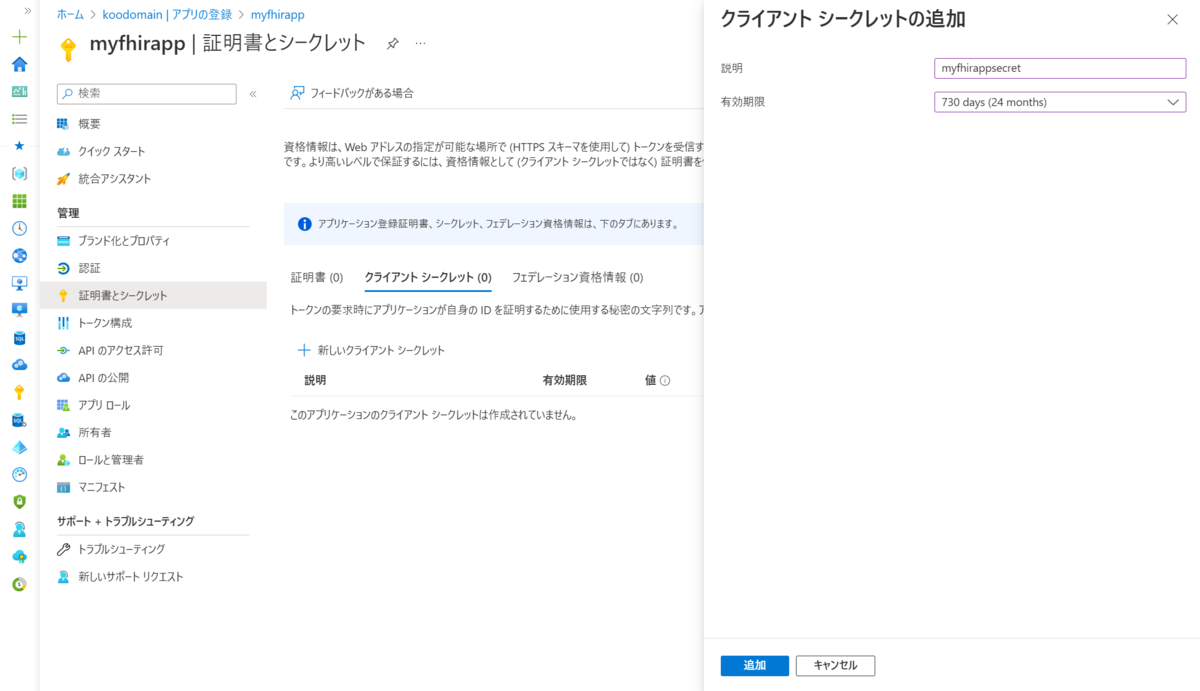Click 新しいクライアント シークレット button

click(371, 350)
